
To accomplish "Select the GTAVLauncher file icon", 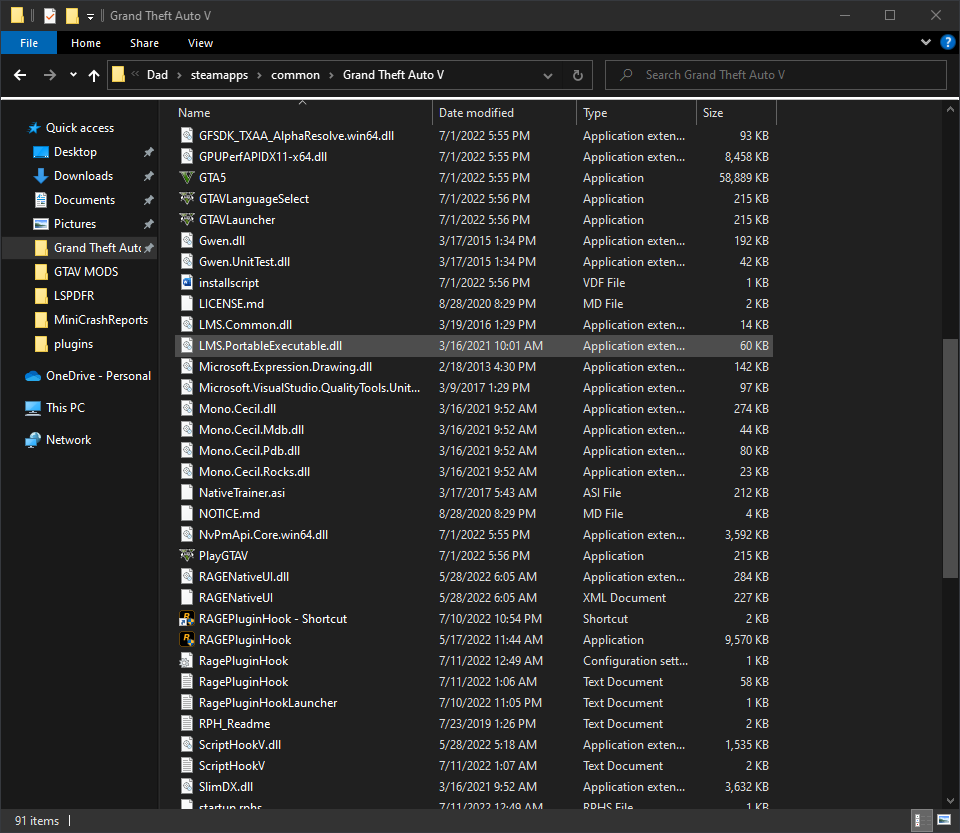I will tap(187, 219).
